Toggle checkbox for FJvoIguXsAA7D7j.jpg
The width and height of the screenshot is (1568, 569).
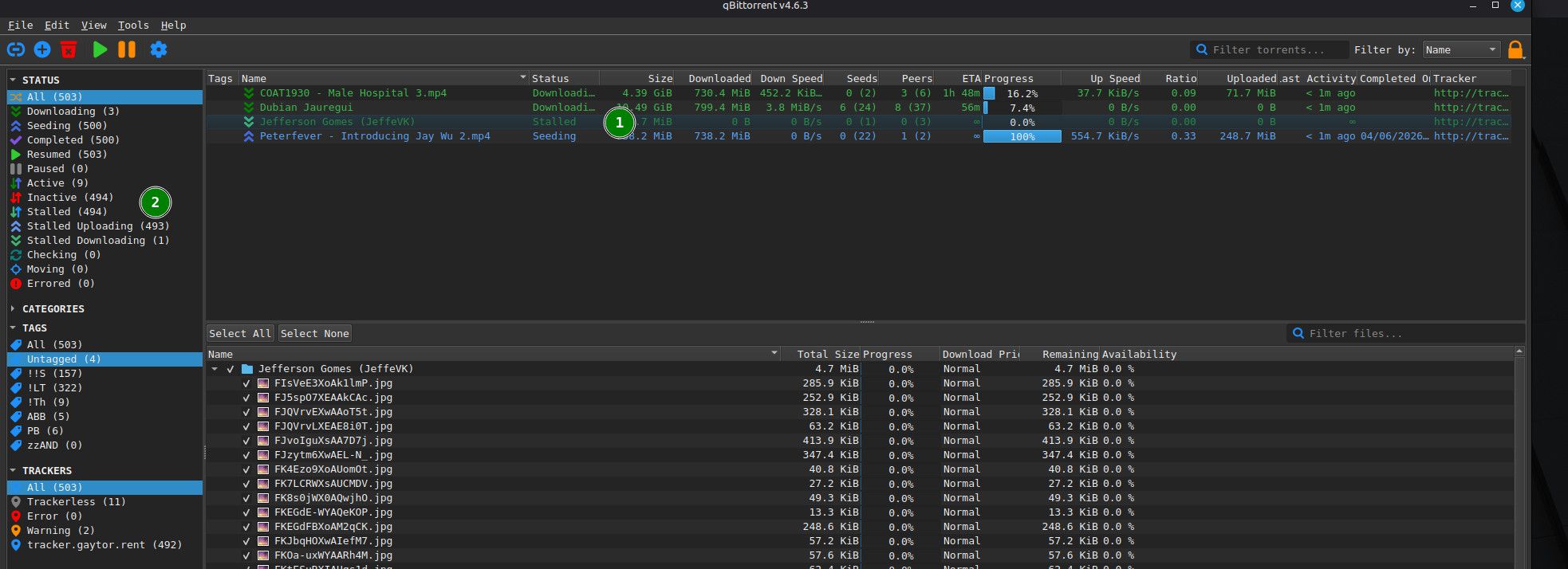[x=246, y=441]
